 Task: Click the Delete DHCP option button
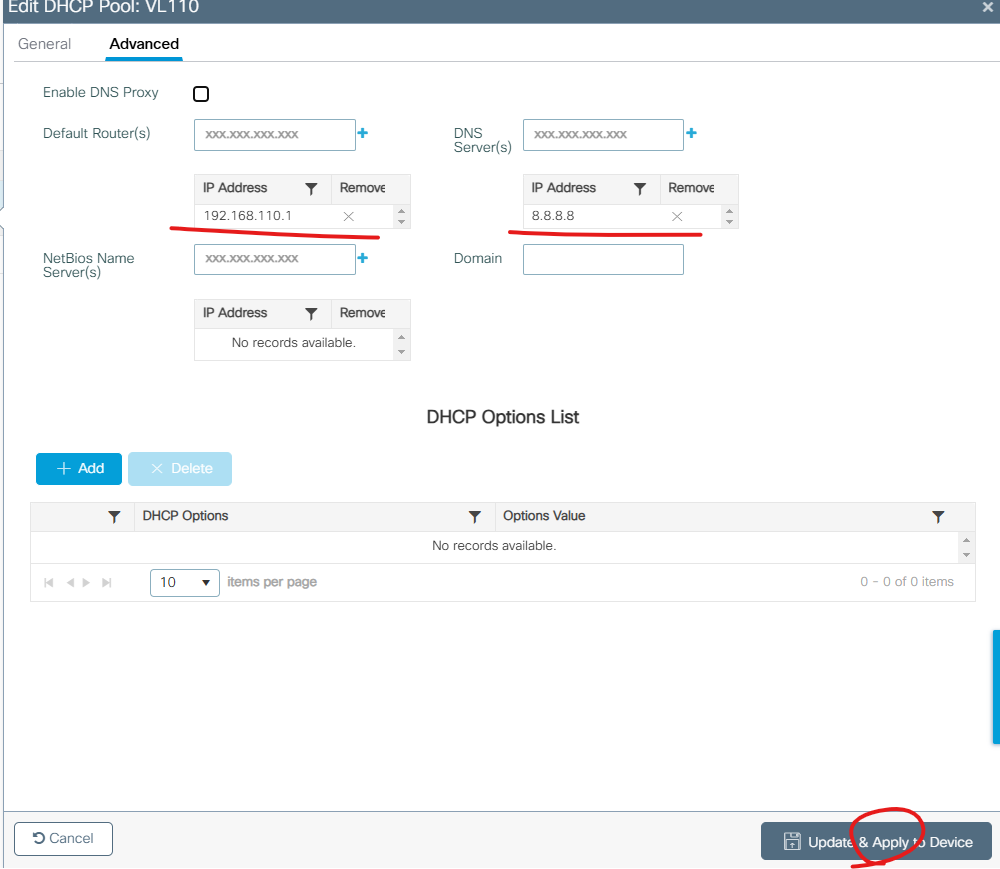[x=180, y=469]
